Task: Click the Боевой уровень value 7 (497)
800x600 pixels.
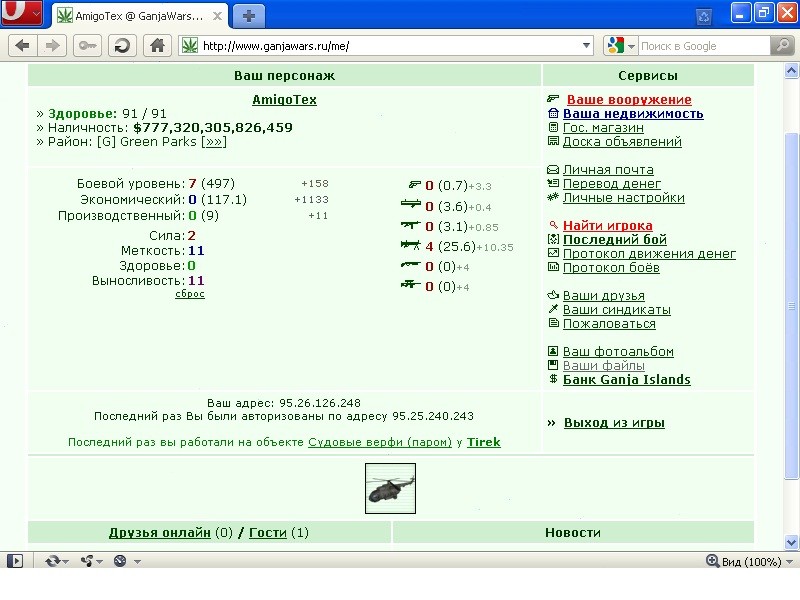Action: coord(211,183)
